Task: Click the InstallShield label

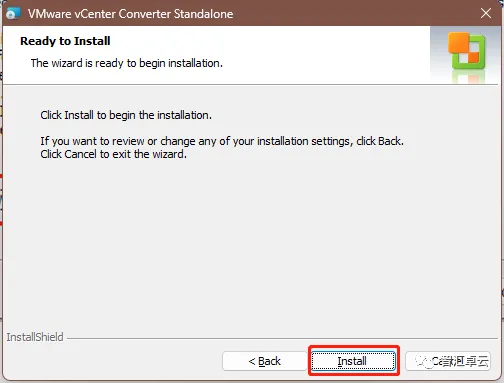Action: [x=35, y=337]
